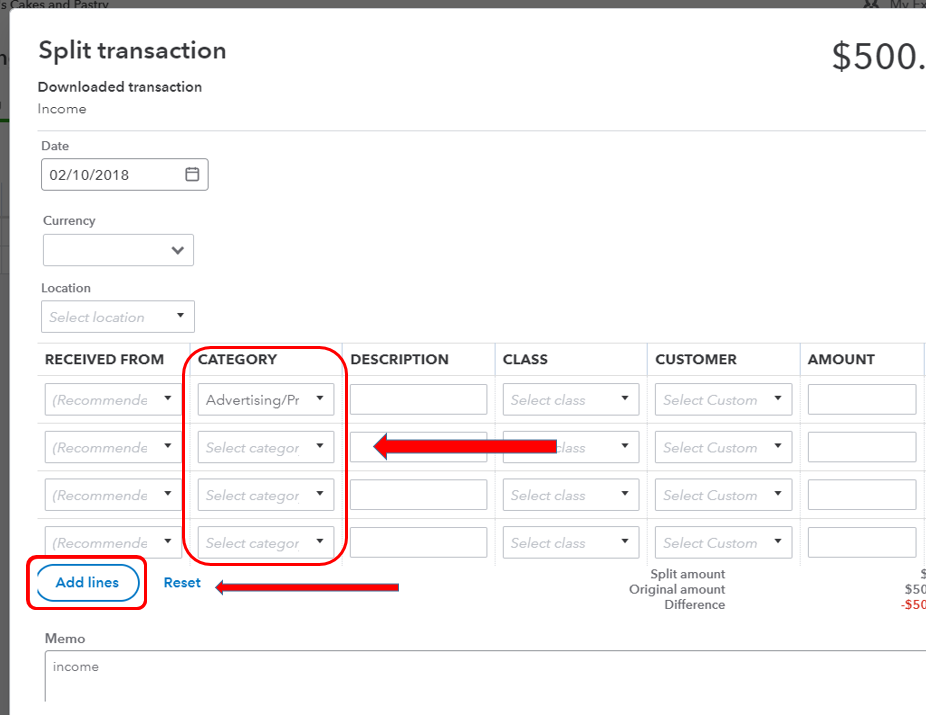The height and width of the screenshot is (715, 926).
Task: Click the CUSTOMER column header
Action: tap(696, 360)
